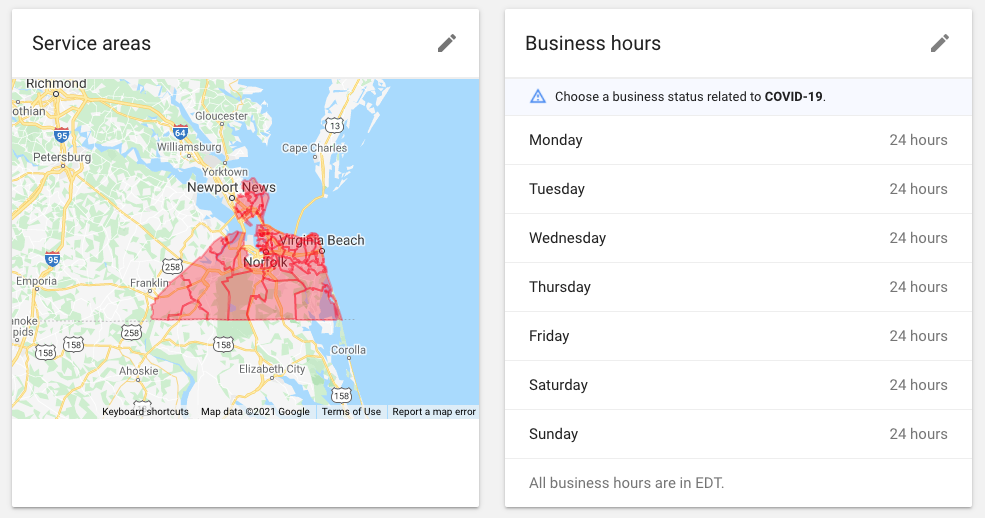Click the Thursday hours row
The height and width of the screenshot is (518, 985).
pyautogui.click(x=738, y=287)
